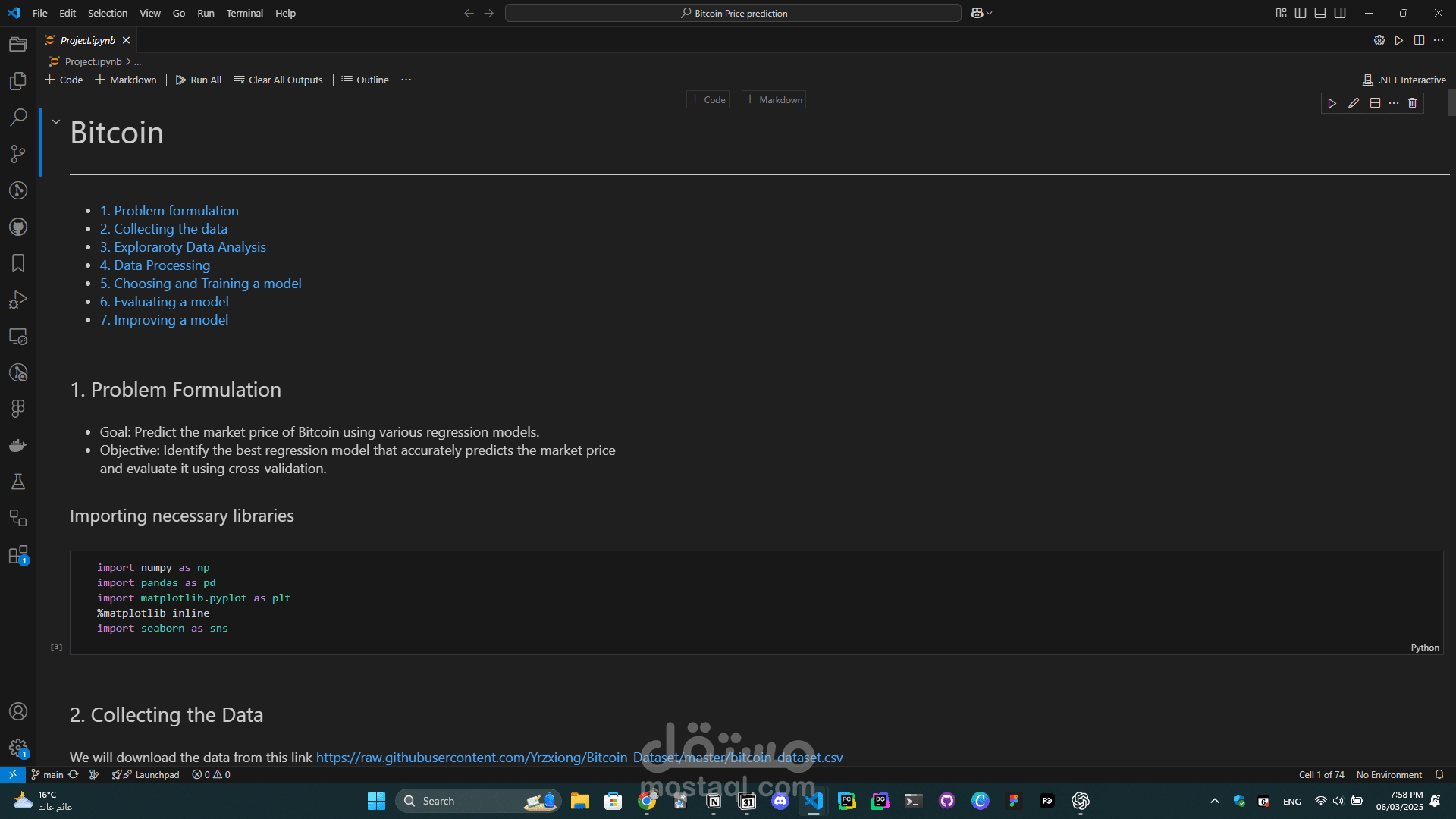Open editor More Actions ellipsis
Screen dimensions: 1456x819
pos(1439,40)
